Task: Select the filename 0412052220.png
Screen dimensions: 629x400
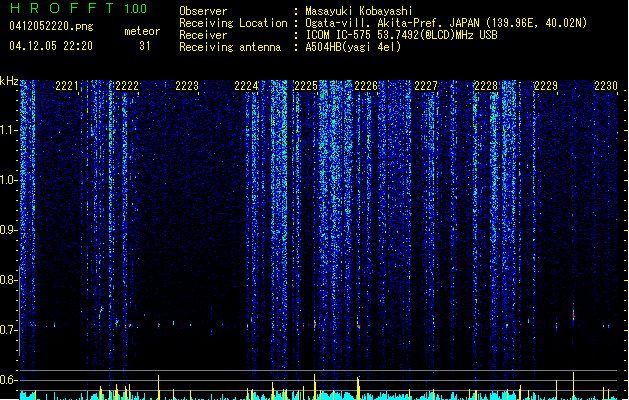Action: pyautogui.click(x=51, y=26)
